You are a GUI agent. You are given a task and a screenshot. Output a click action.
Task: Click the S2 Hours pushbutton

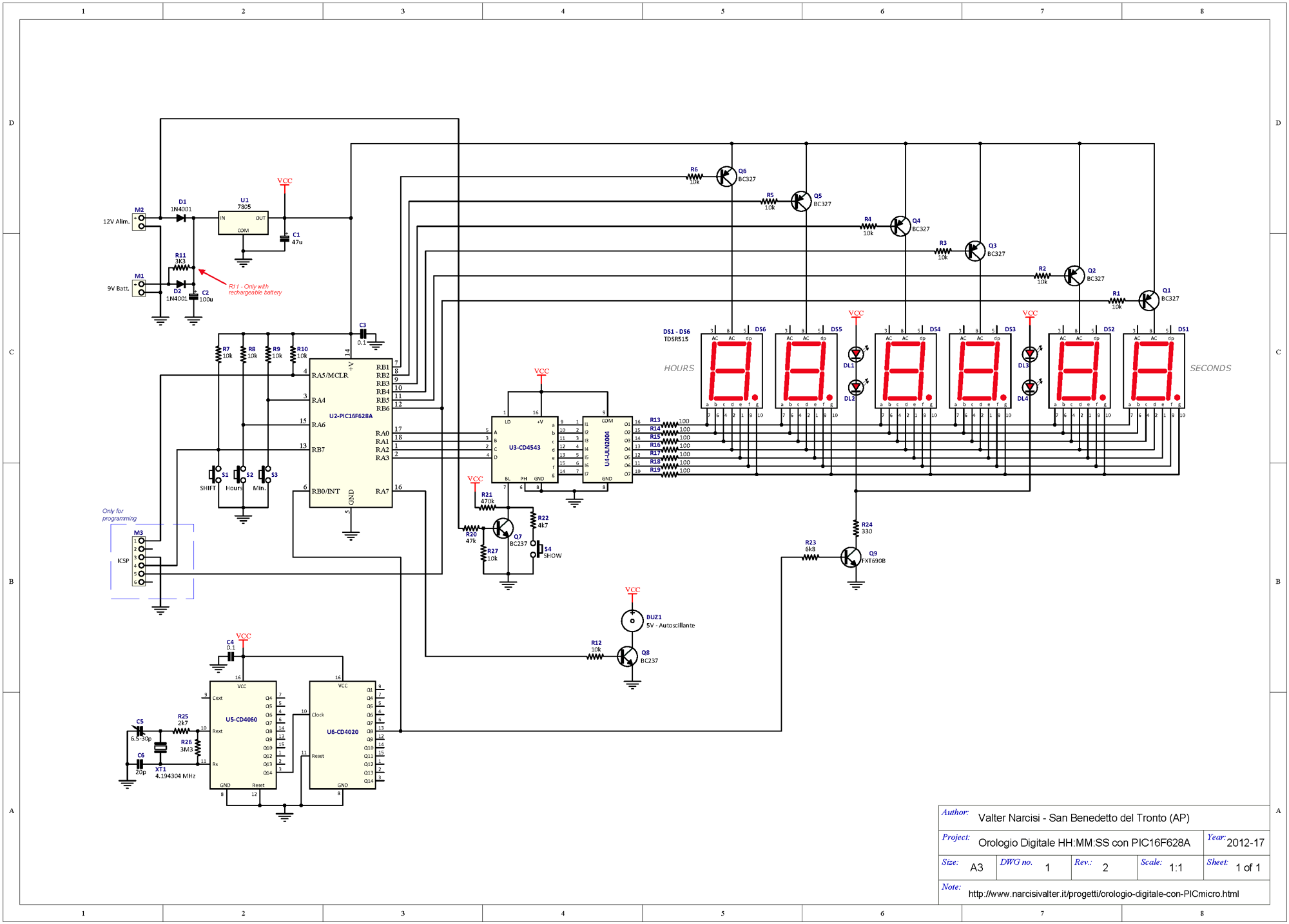[x=240, y=475]
